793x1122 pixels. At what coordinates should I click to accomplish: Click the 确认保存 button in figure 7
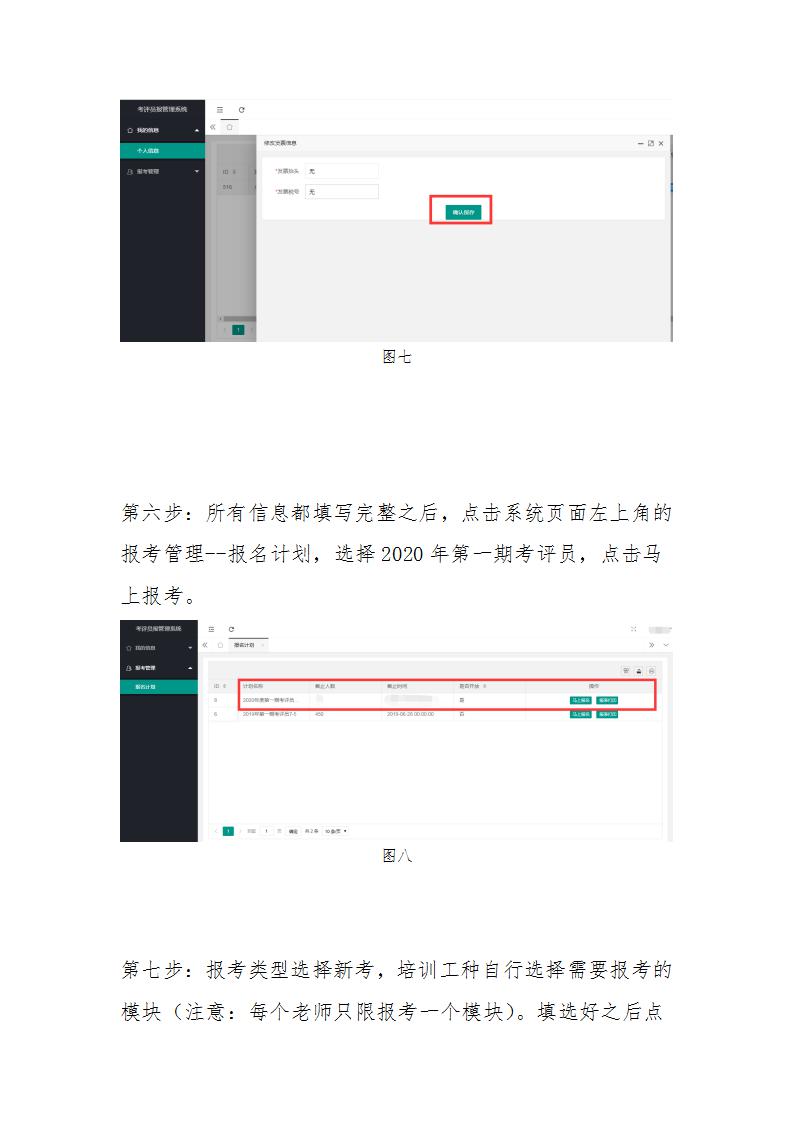[463, 212]
